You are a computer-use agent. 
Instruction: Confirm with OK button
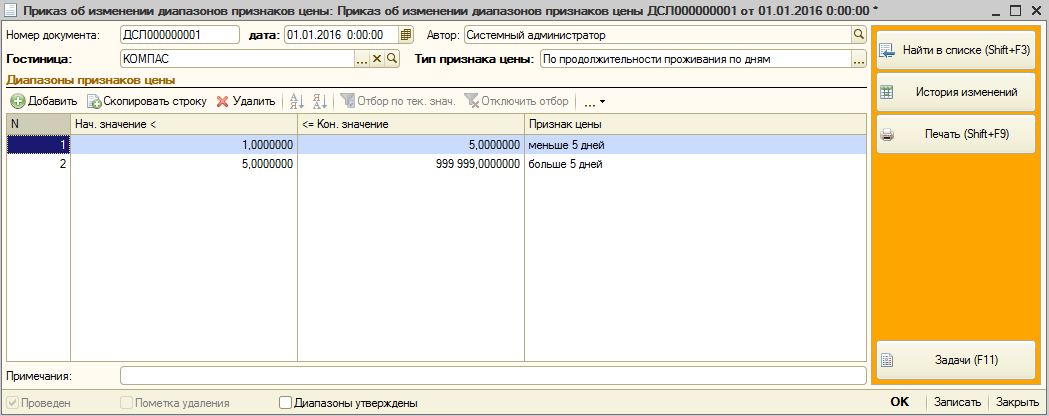[900, 402]
